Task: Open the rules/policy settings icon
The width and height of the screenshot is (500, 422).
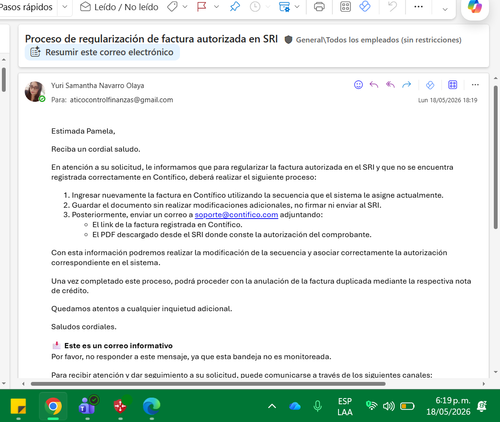Action: click(284, 7)
